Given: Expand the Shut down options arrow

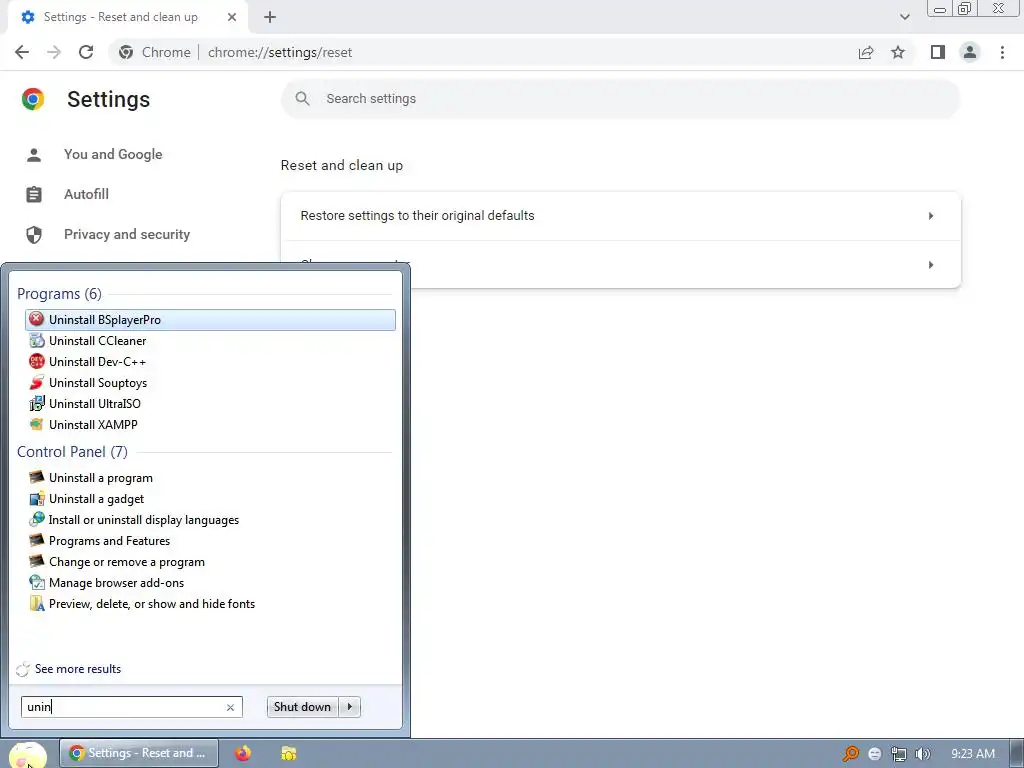Looking at the screenshot, I should coord(350,707).
